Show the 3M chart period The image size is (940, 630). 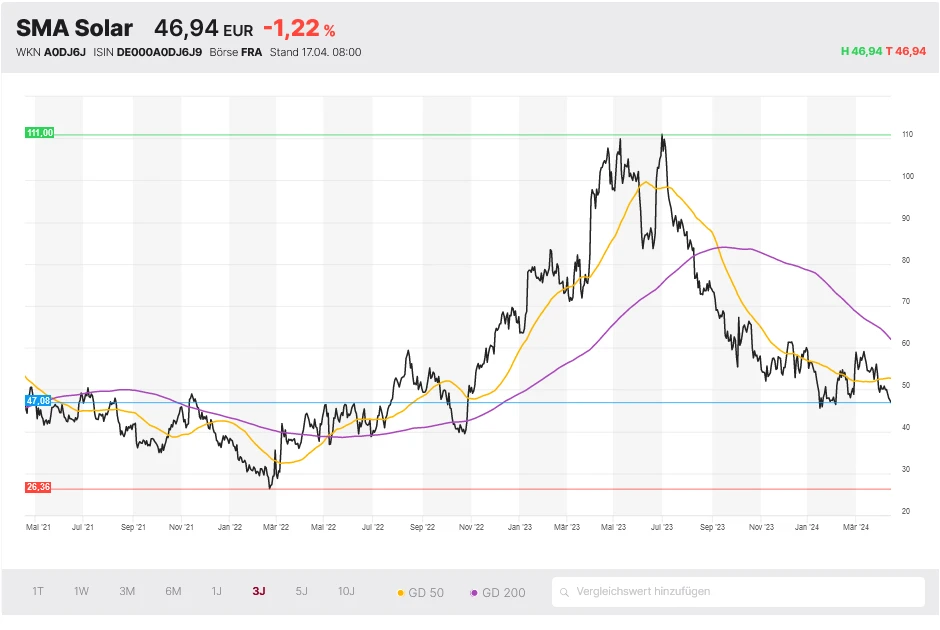pyautogui.click(x=127, y=591)
